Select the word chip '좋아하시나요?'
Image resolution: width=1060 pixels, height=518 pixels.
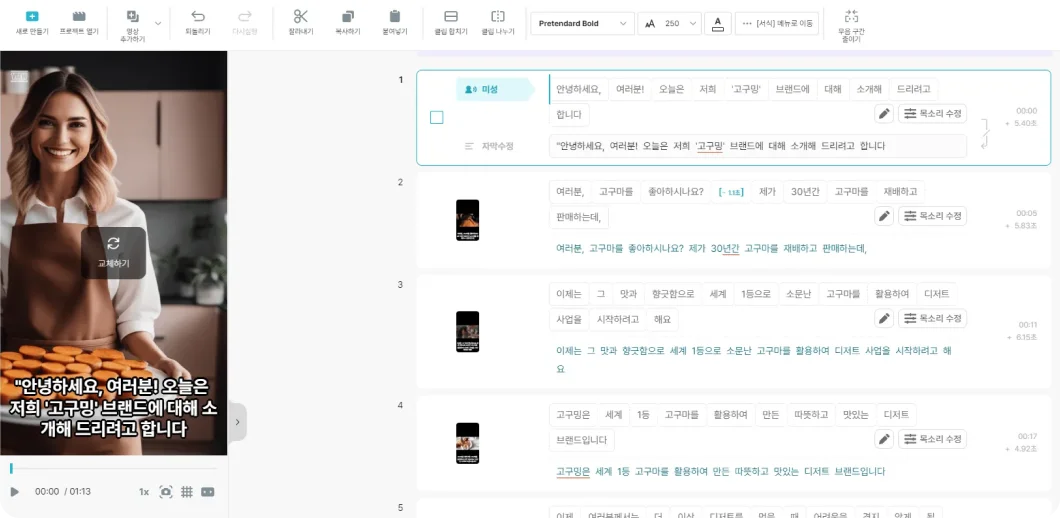coord(677,192)
